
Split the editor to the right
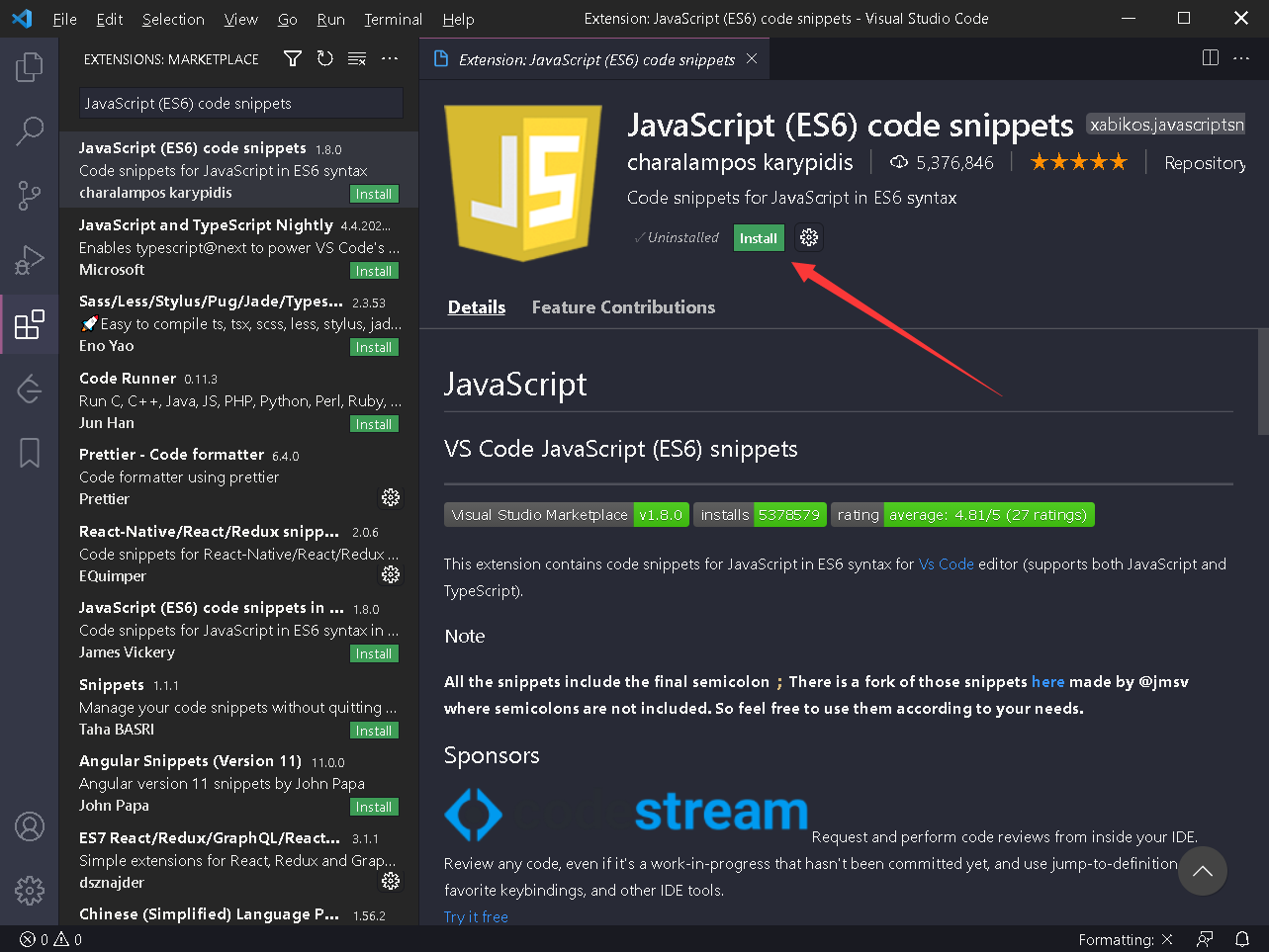coord(1210,58)
